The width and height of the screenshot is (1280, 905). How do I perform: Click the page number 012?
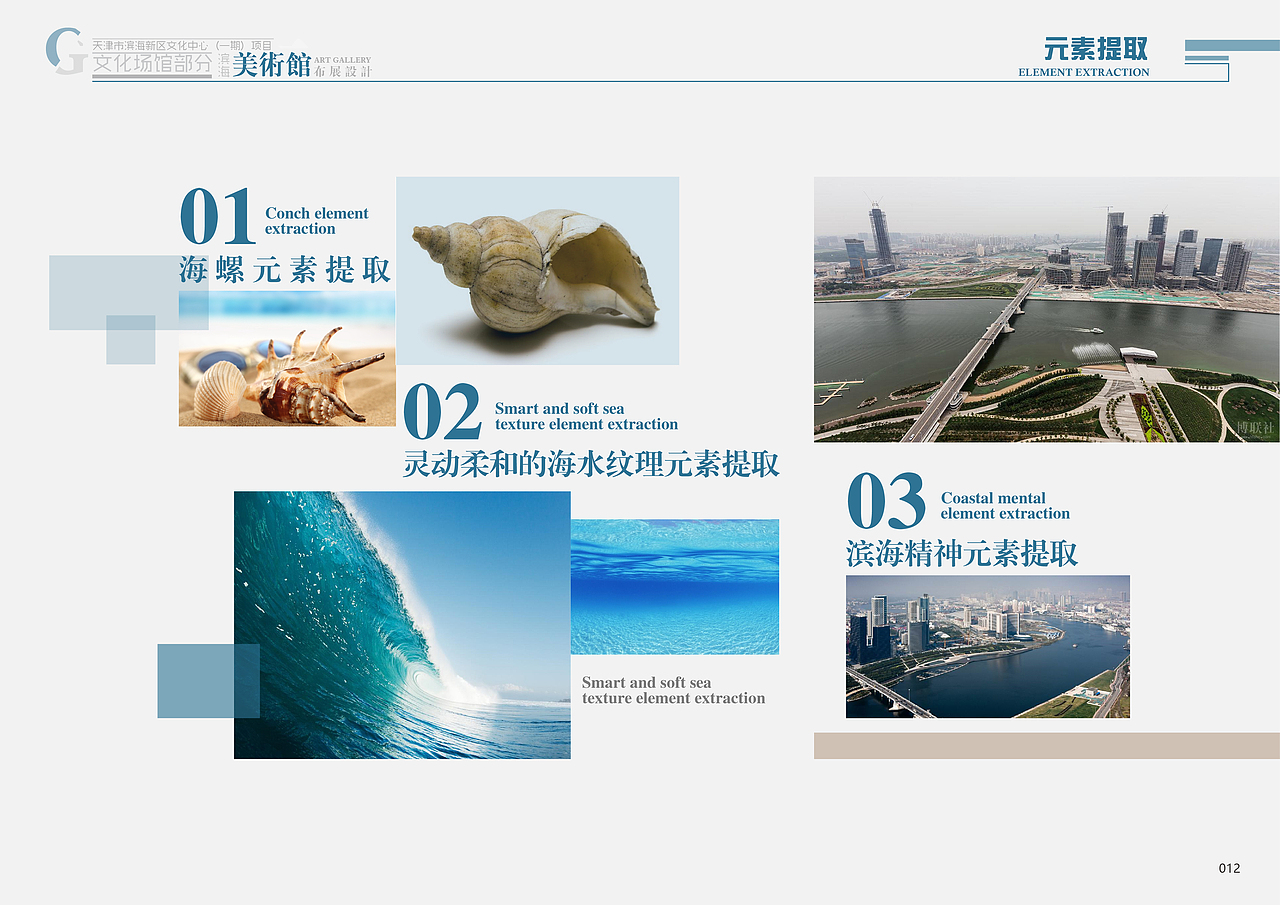pyautogui.click(x=1229, y=868)
